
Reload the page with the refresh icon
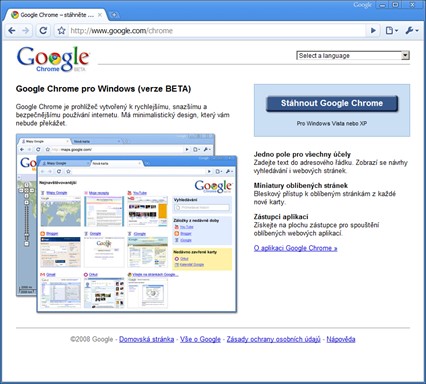43,31
